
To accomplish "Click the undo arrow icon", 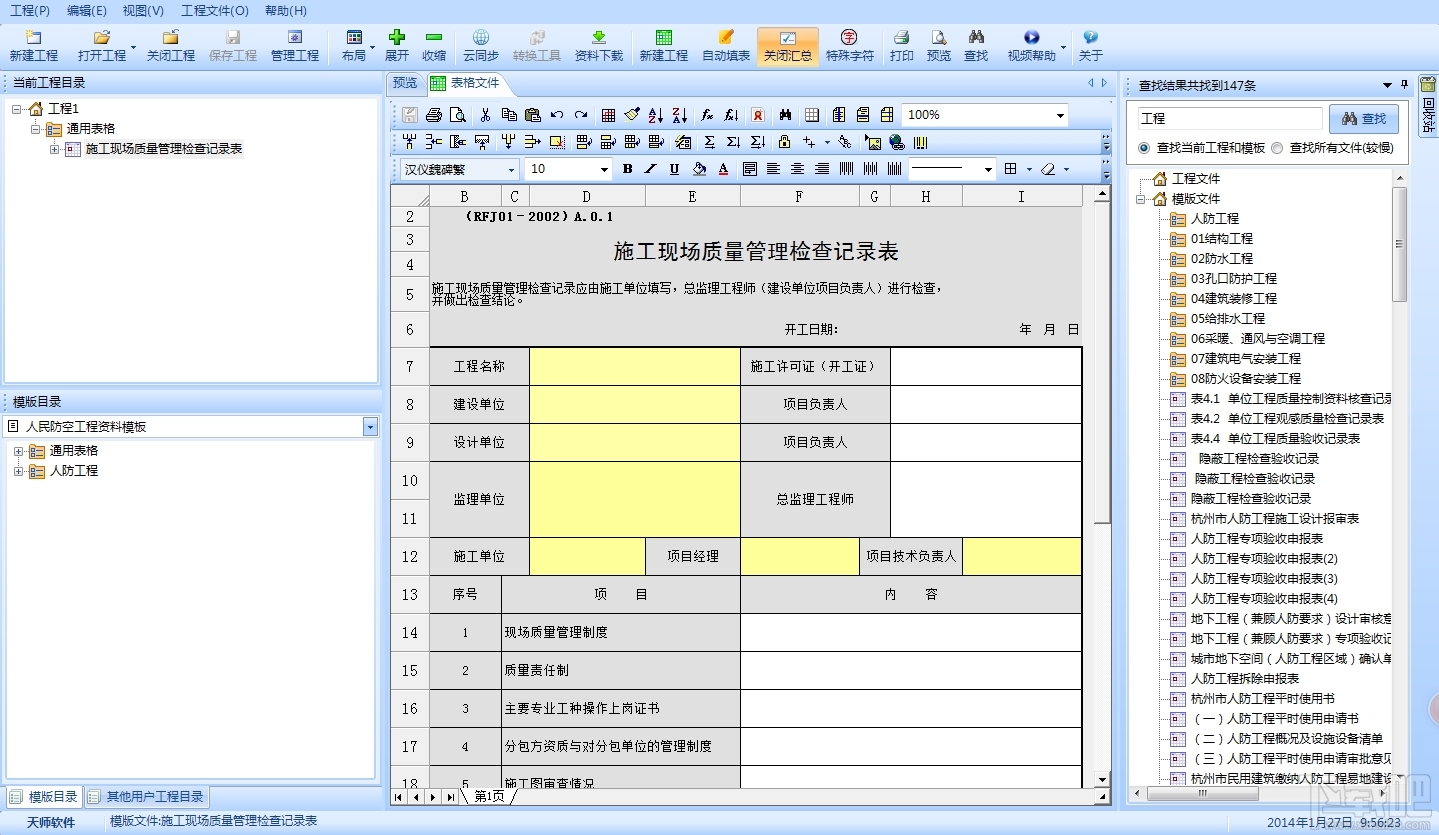I will pyautogui.click(x=557, y=115).
